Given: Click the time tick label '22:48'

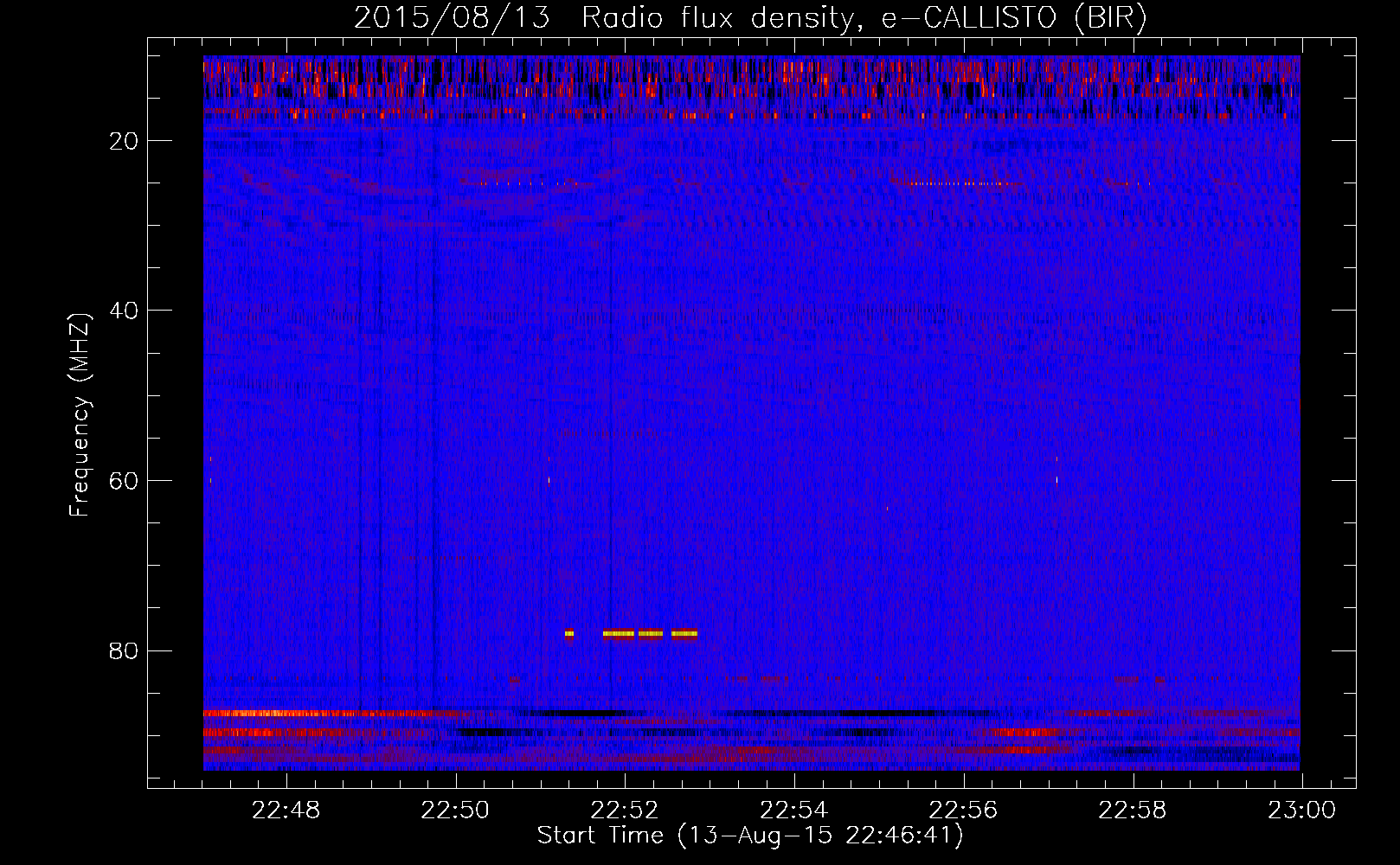Looking at the screenshot, I should [x=286, y=811].
